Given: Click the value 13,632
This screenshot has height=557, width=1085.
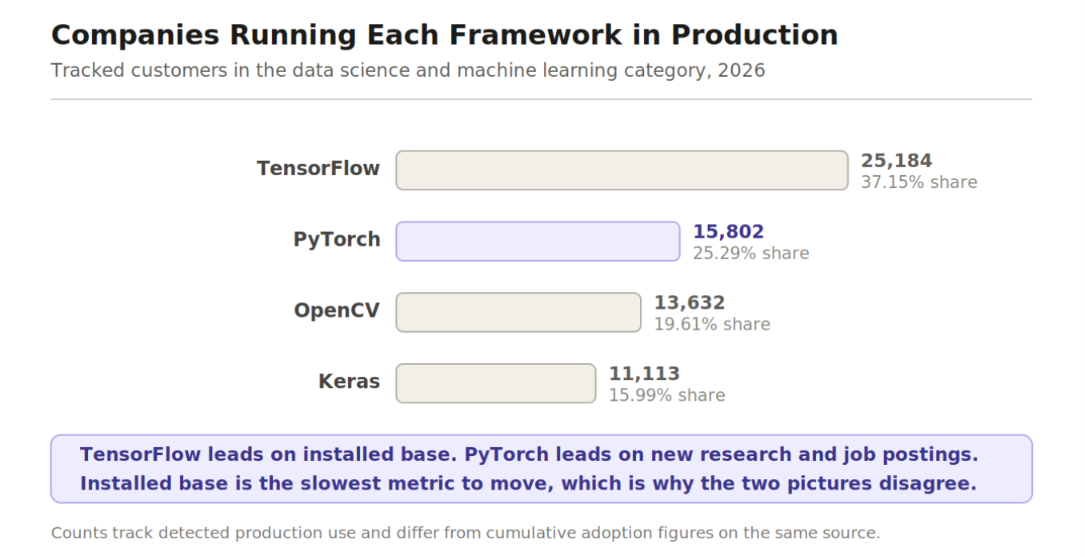Looking at the screenshot, I should pos(689,302).
